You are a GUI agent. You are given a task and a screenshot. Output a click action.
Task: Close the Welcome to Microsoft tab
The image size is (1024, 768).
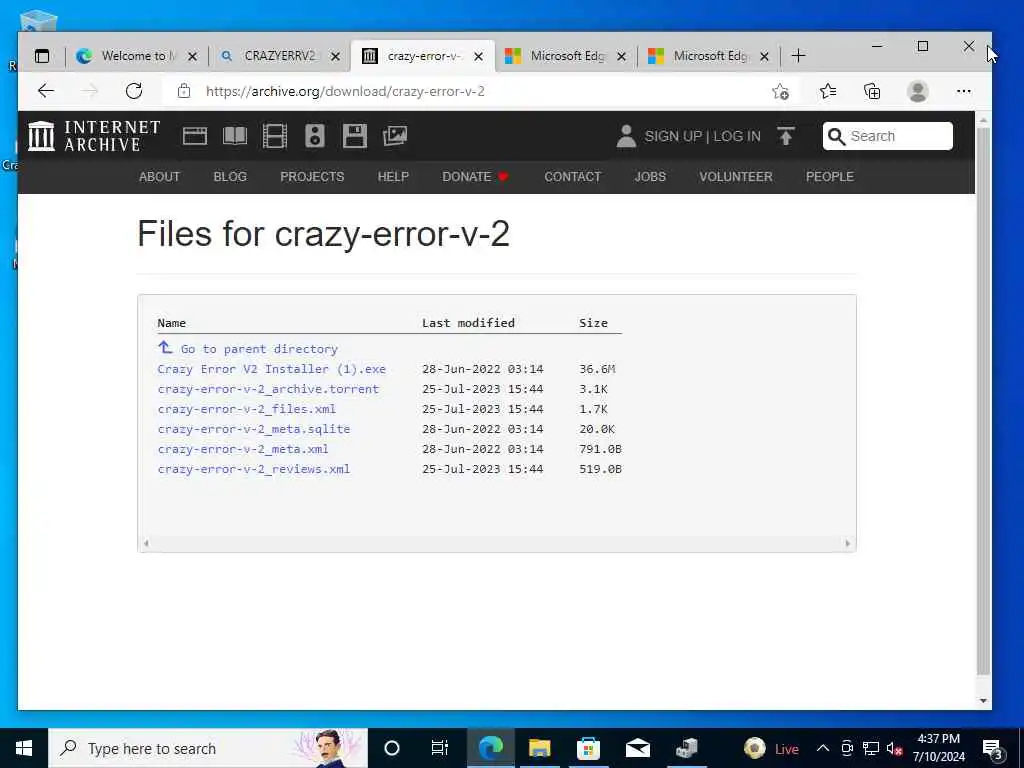click(x=192, y=57)
